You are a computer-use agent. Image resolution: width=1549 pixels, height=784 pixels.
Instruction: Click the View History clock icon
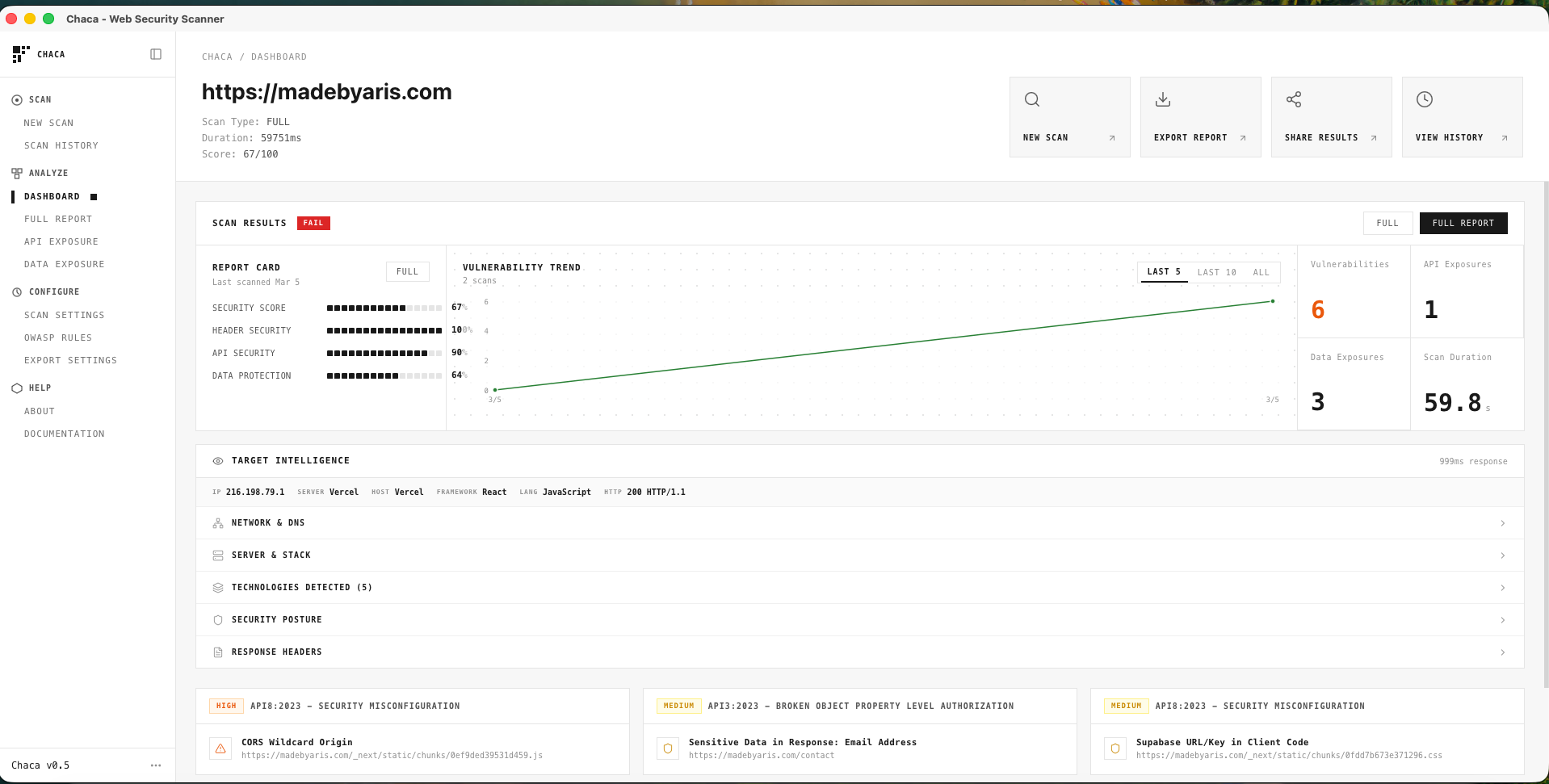1425,99
